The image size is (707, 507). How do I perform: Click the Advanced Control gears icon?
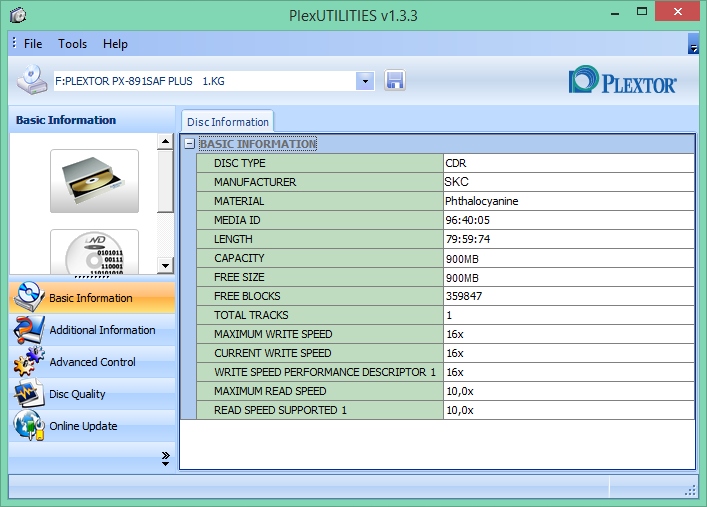pyautogui.click(x=28, y=362)
